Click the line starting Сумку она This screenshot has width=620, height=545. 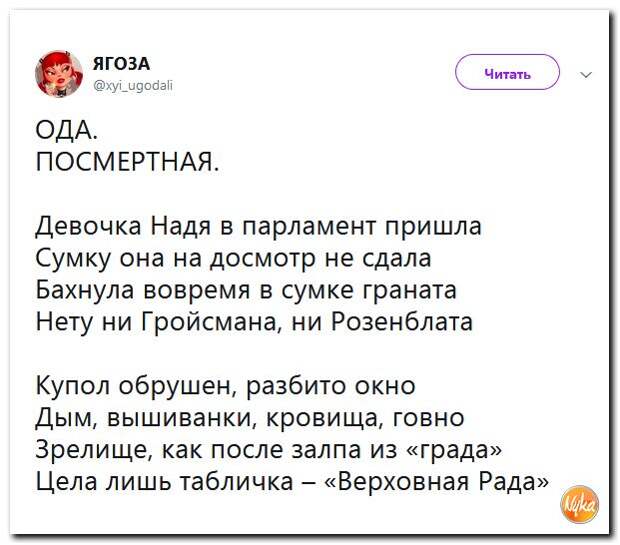pos(233,259)
